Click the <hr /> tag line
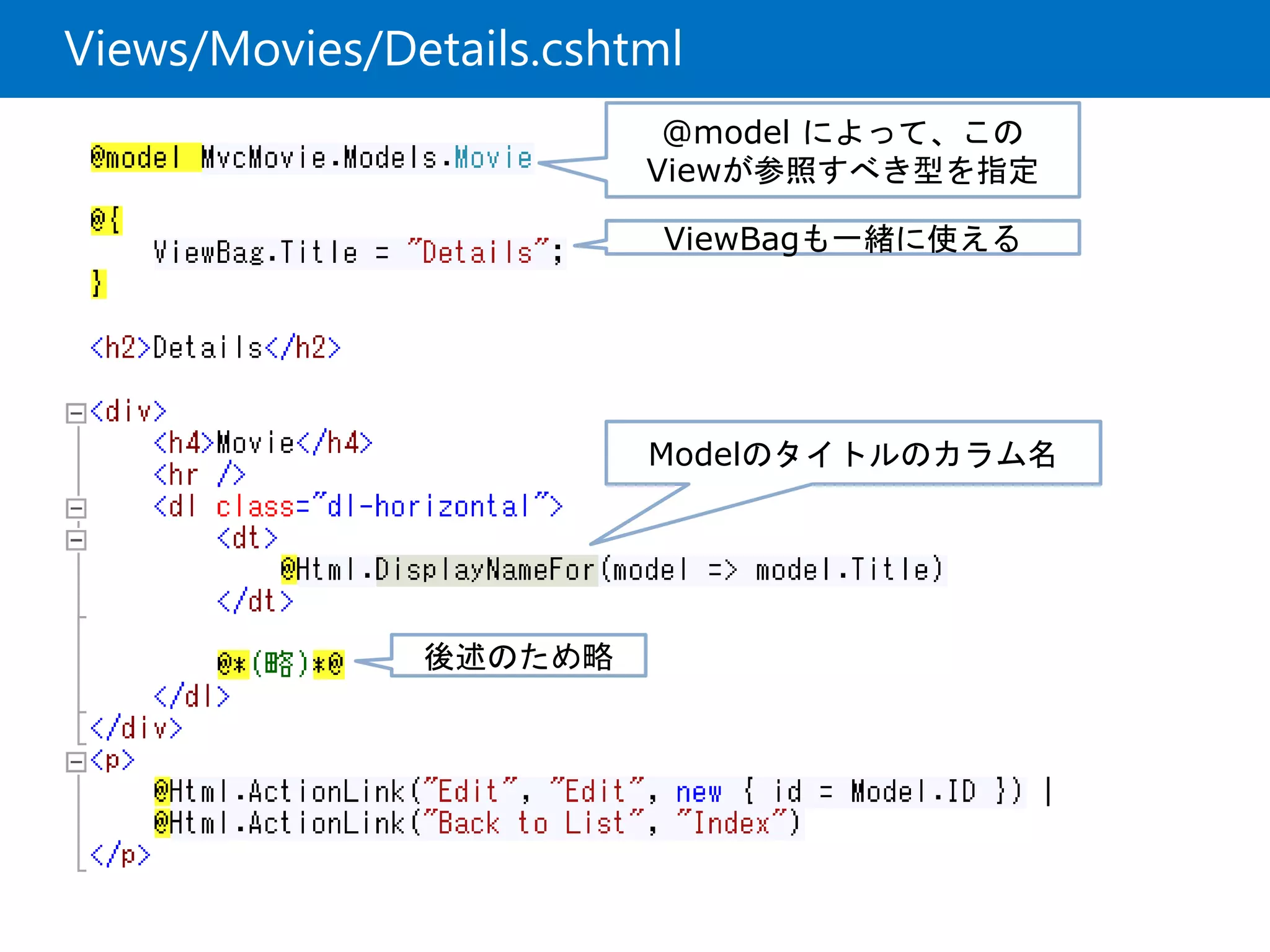 (x=200, y=475)
